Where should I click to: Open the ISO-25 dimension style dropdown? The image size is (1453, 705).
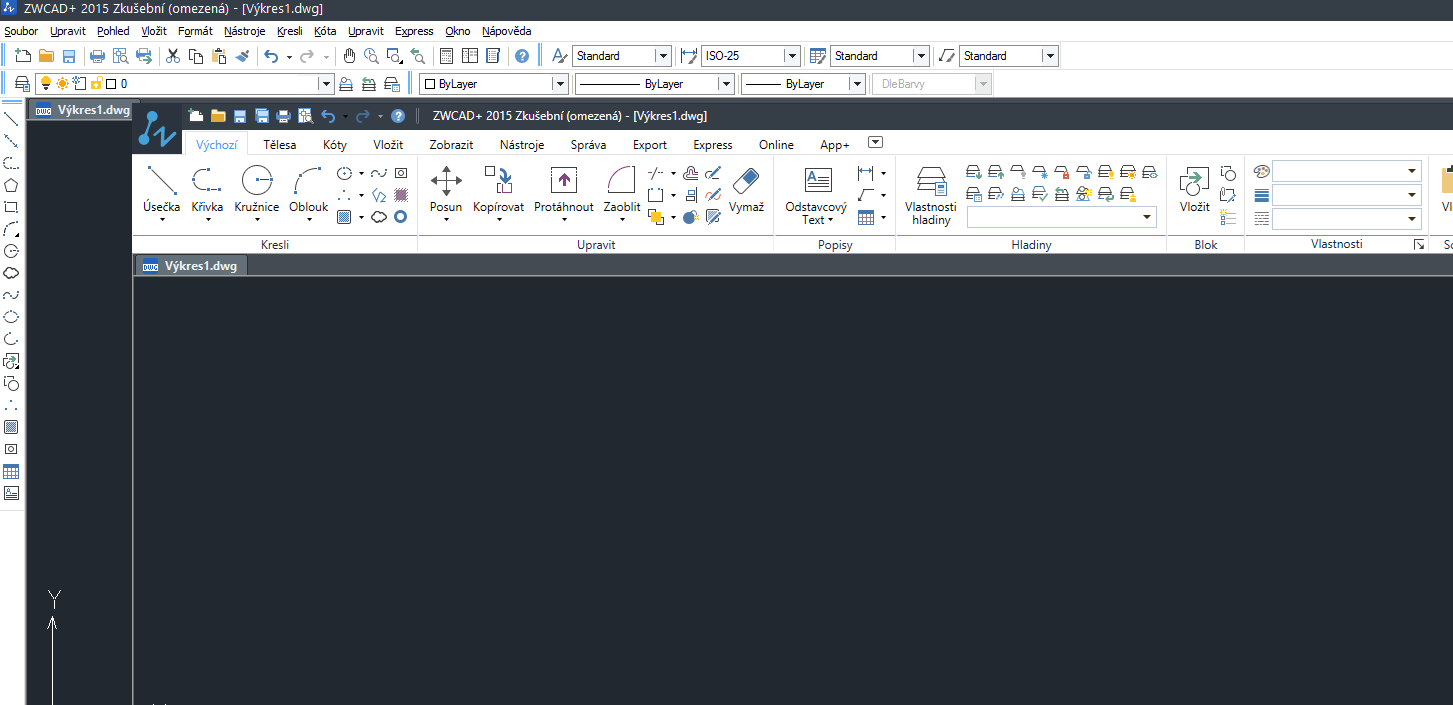(792, 56)
